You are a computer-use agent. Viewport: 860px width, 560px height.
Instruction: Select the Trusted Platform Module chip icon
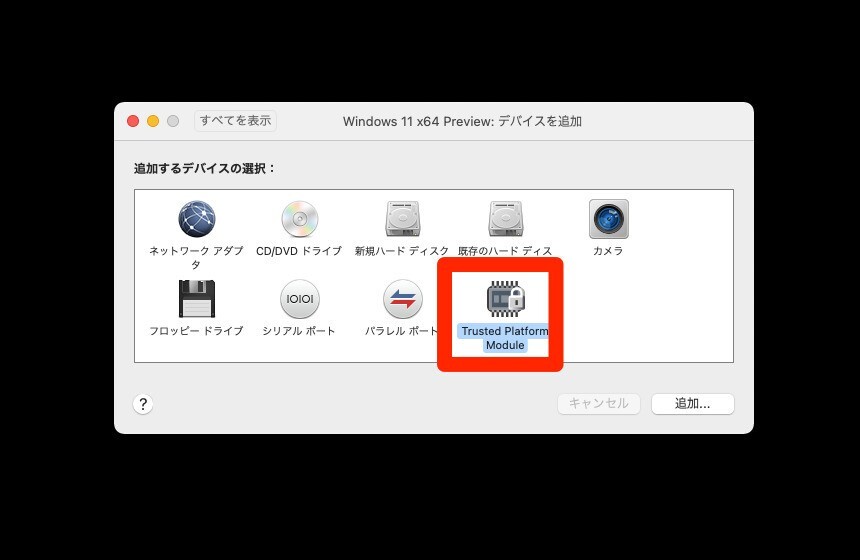[x=505, y=299]
